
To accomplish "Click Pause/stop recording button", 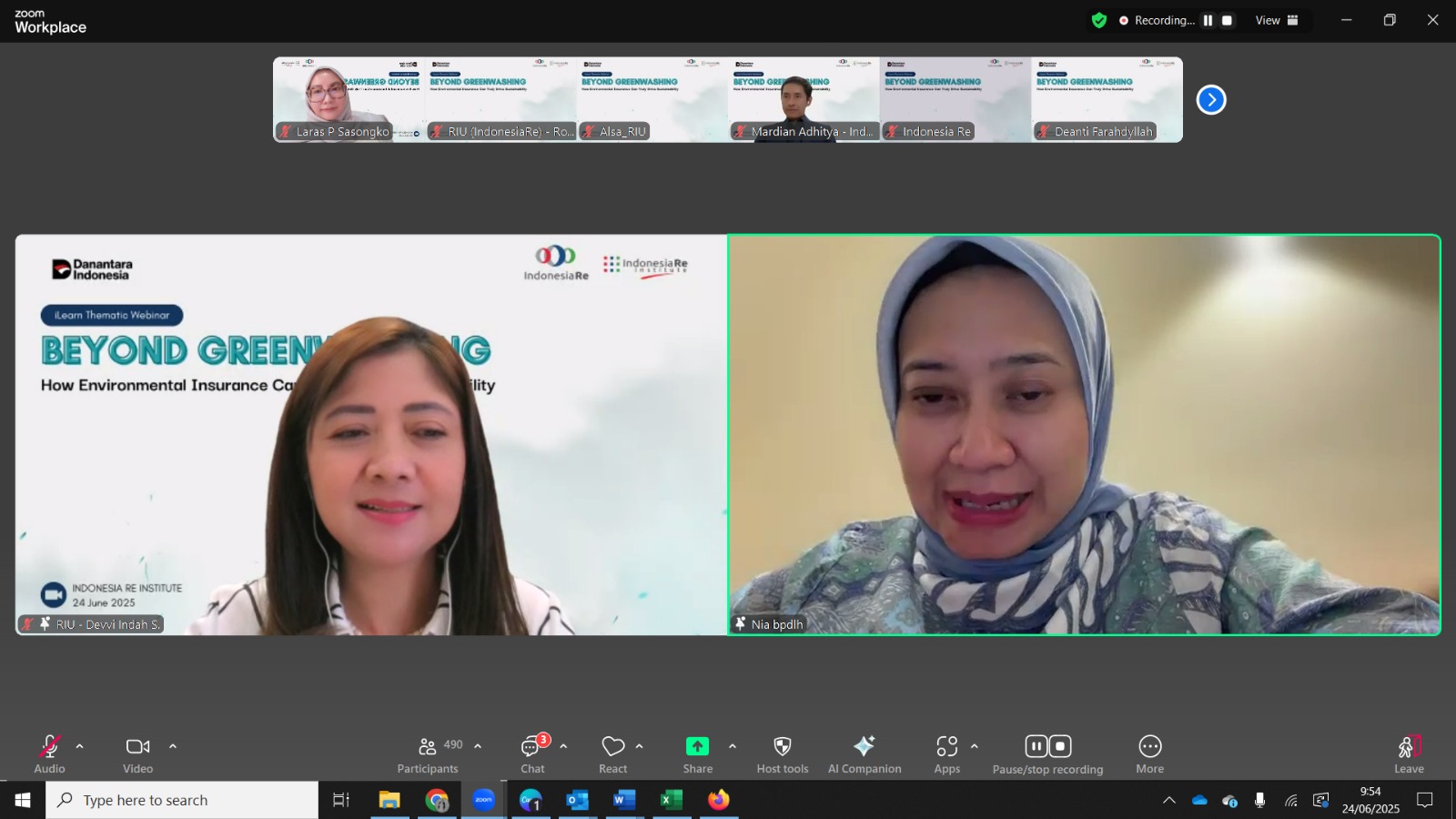I will tap(1048, 755).
